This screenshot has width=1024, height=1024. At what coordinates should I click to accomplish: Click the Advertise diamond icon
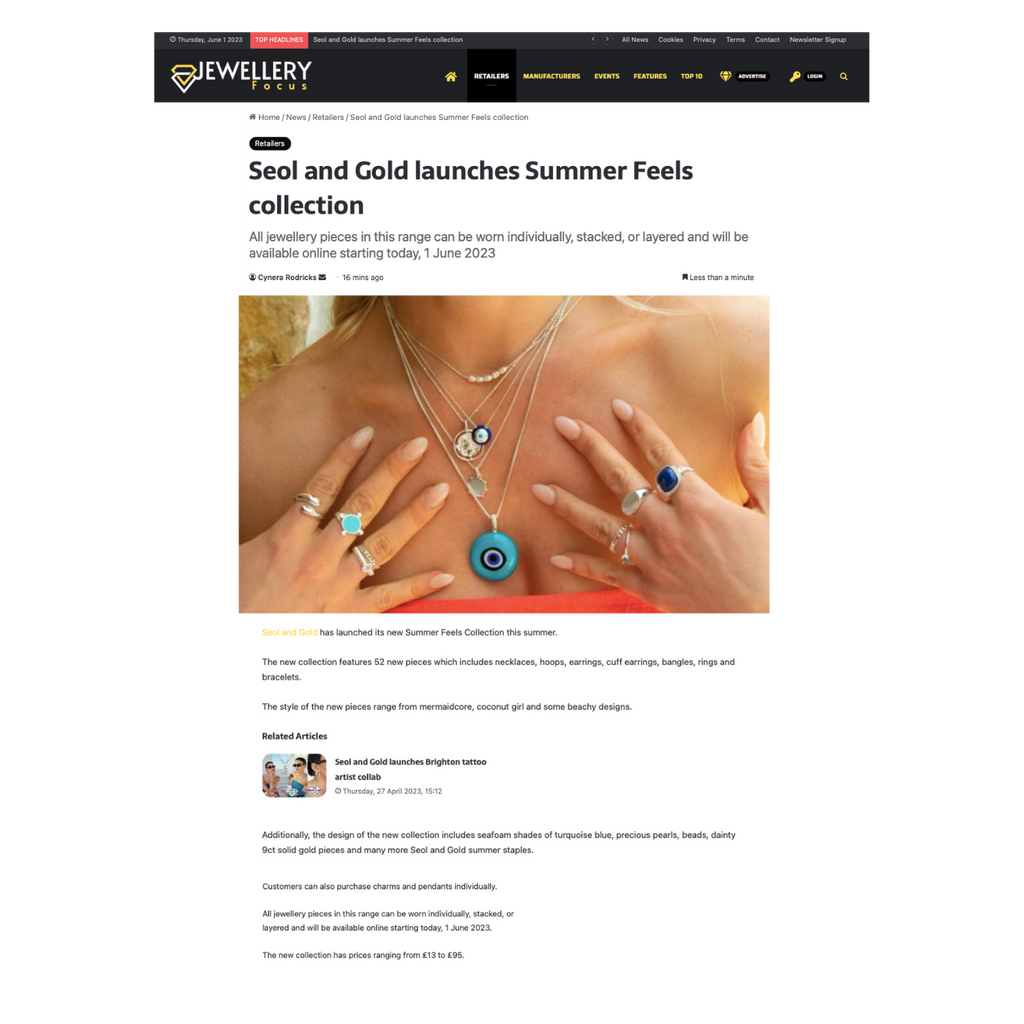725,76
